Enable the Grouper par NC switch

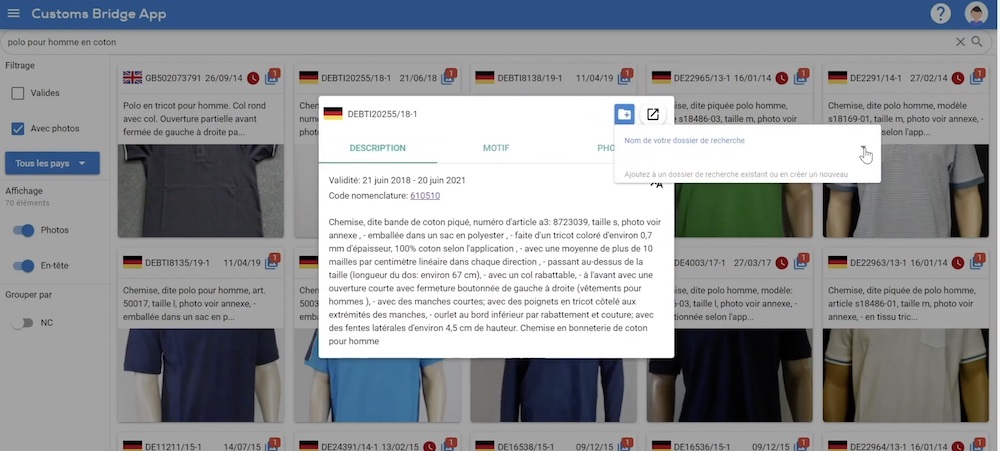click(x=22, y=323)
